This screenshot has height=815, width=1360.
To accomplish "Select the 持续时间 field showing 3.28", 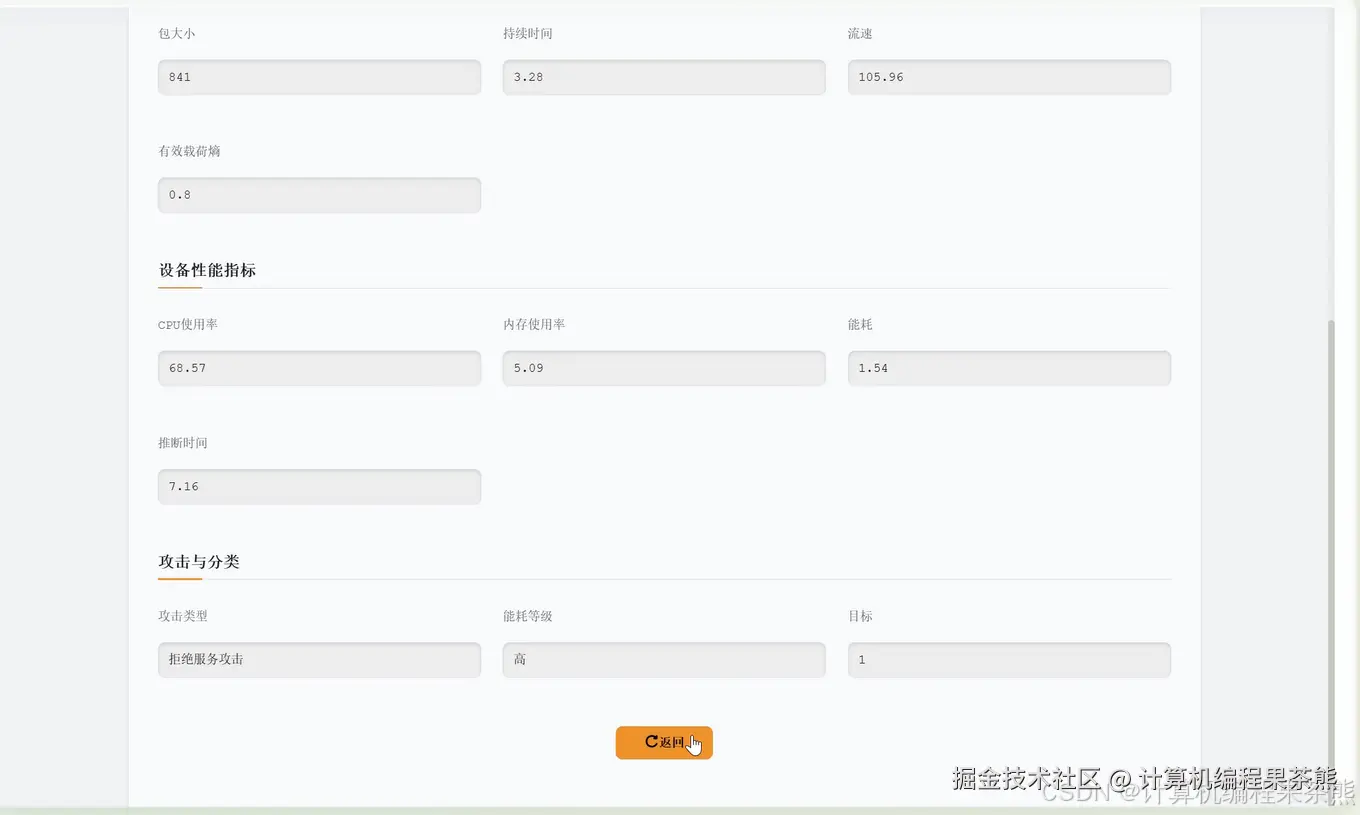I will (664, 77).
